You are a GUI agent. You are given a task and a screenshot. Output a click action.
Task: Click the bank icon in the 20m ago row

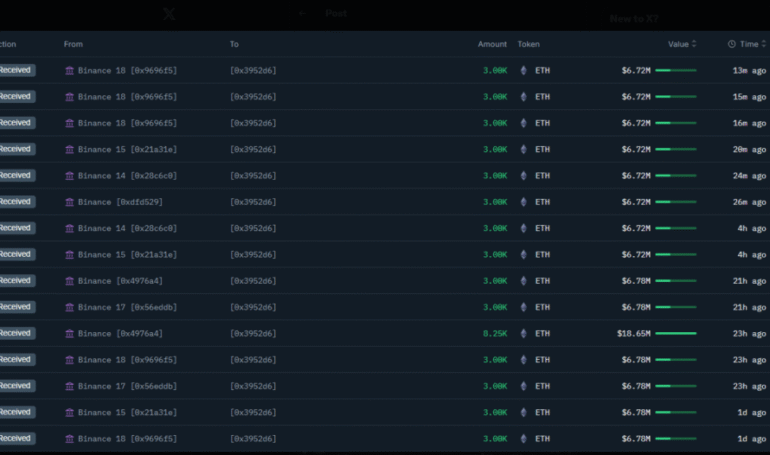click(69, 149)
